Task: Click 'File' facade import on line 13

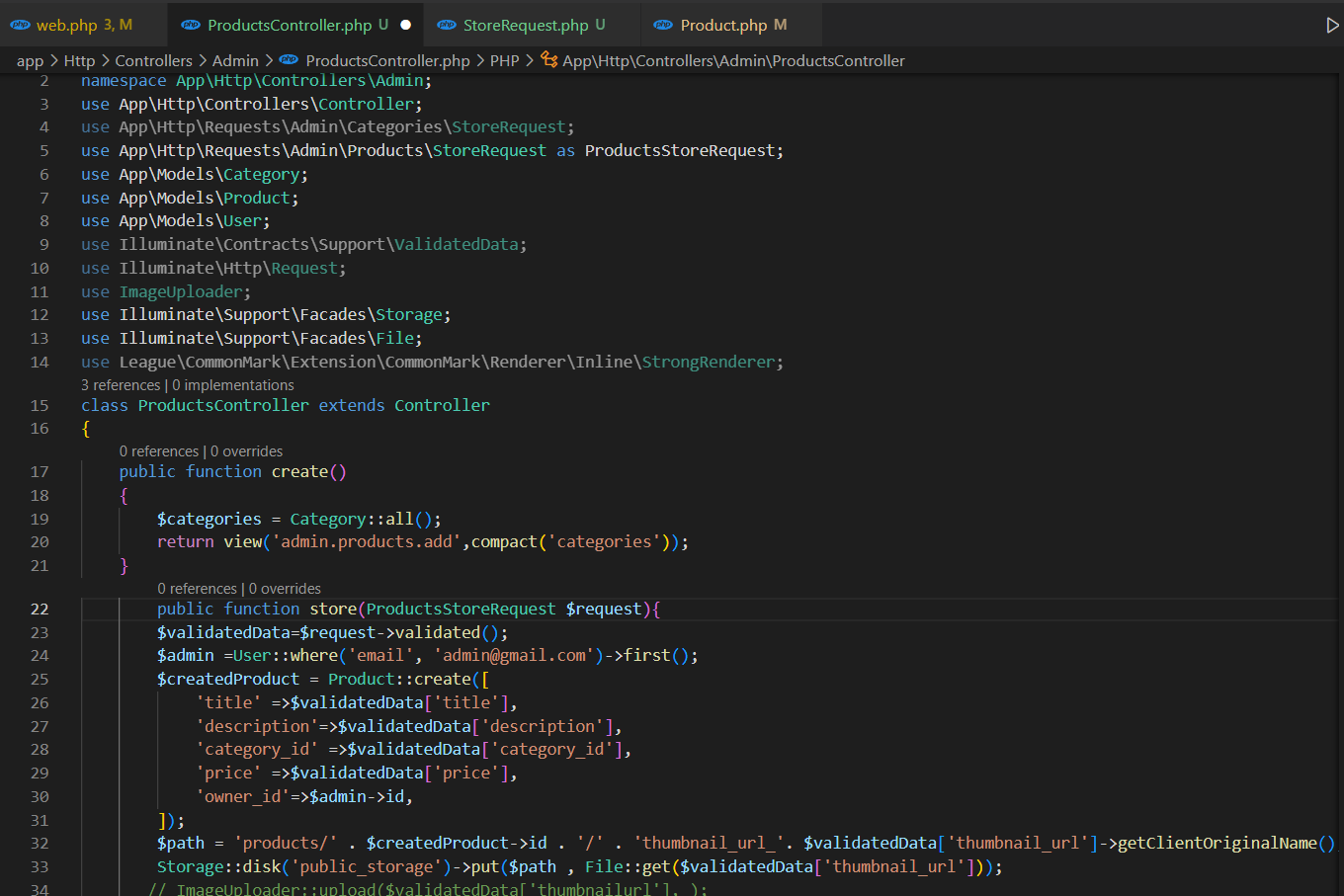Action: 395,338
